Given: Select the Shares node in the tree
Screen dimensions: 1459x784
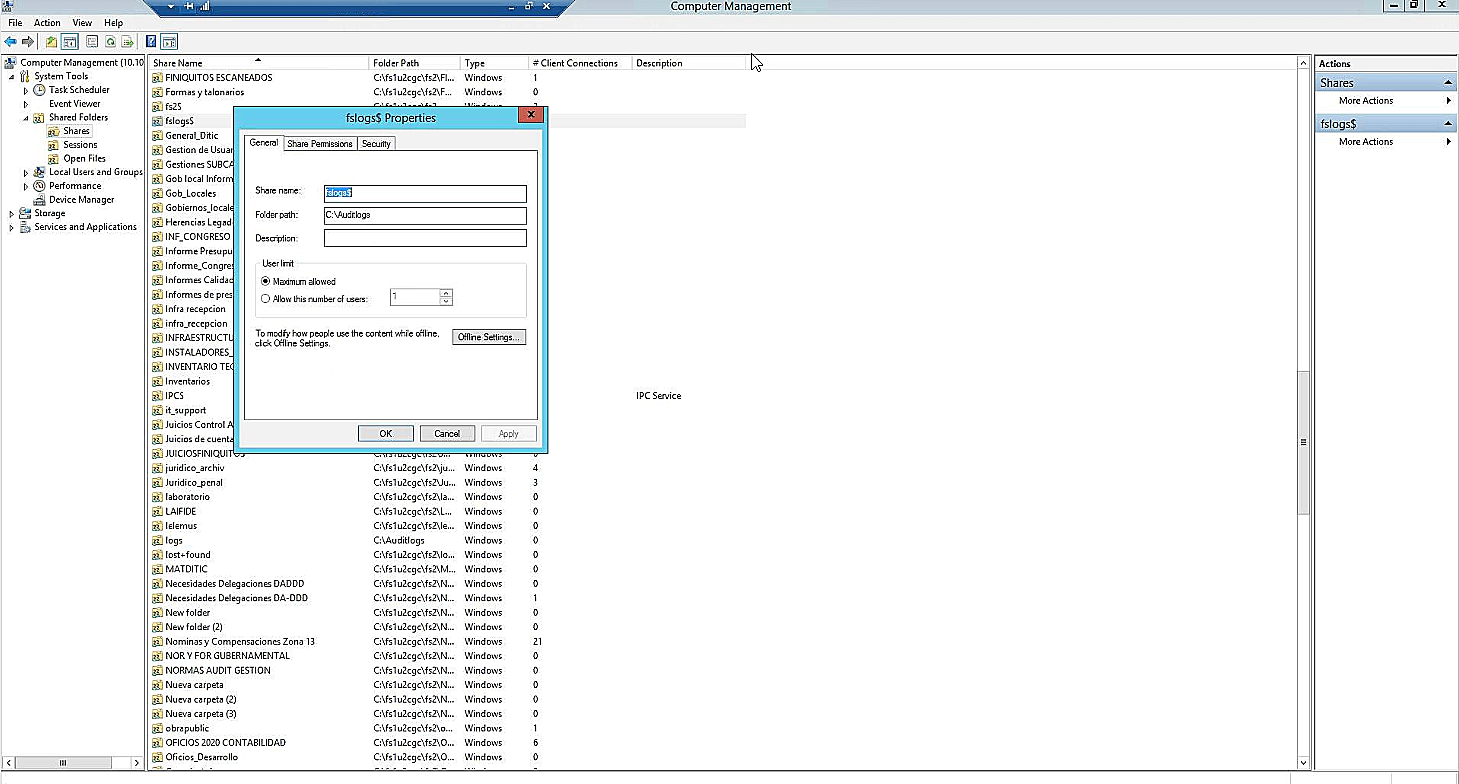Looking at the screenshot, I should click(76, 131).
